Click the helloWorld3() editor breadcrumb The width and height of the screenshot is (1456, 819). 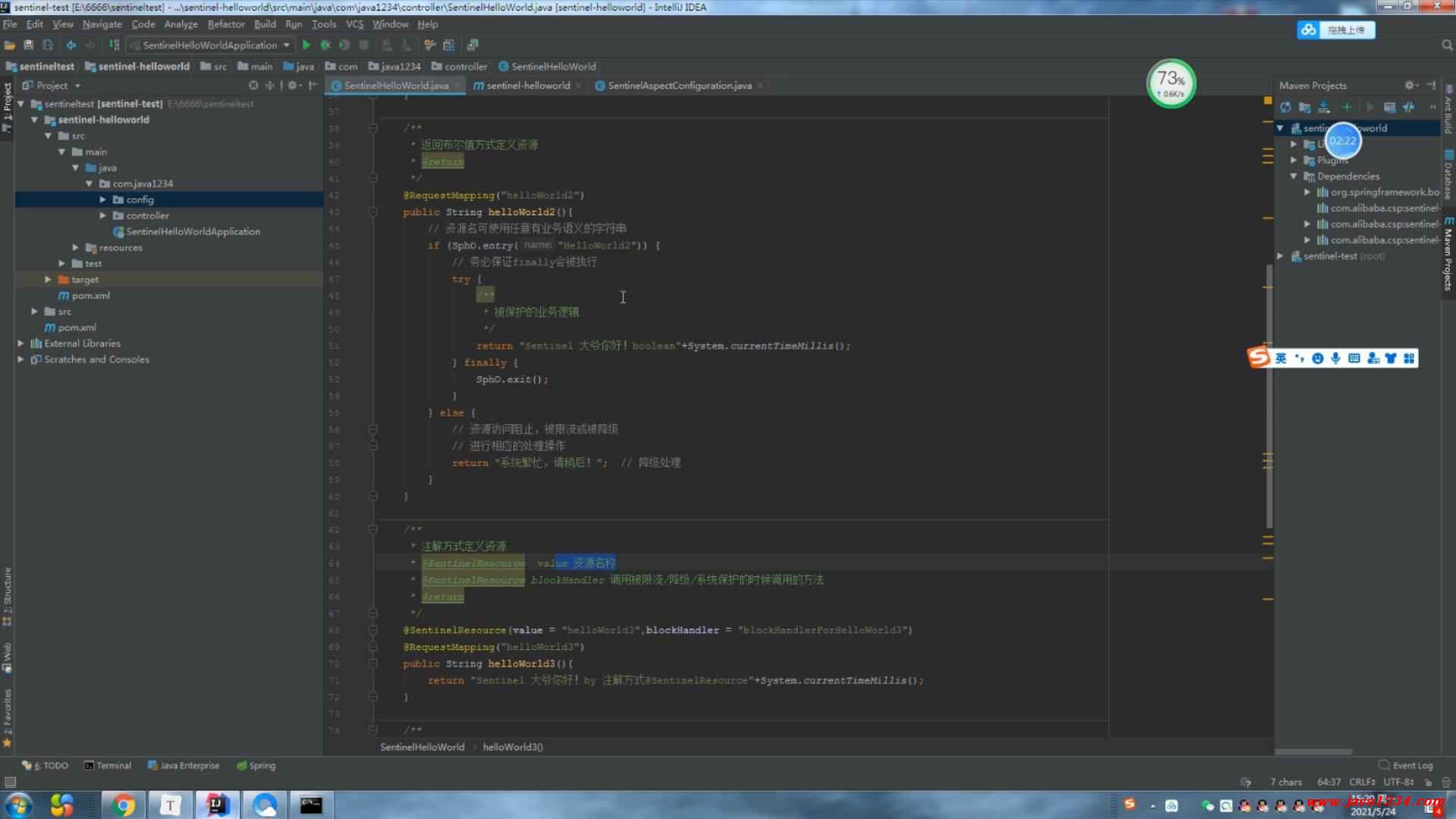513,747
